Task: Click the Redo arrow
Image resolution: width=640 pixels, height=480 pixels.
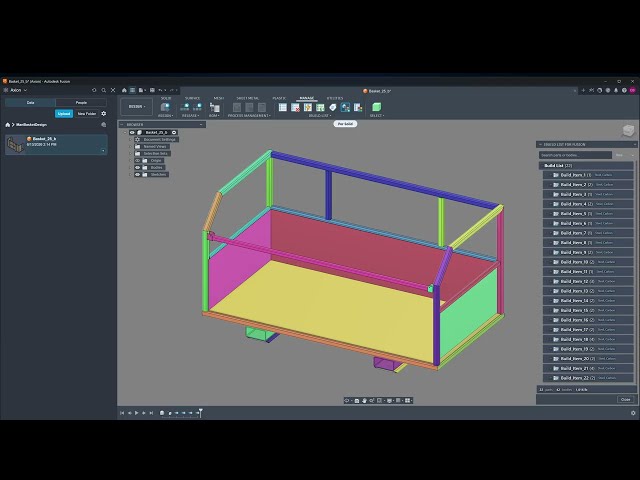Action: 173,90
